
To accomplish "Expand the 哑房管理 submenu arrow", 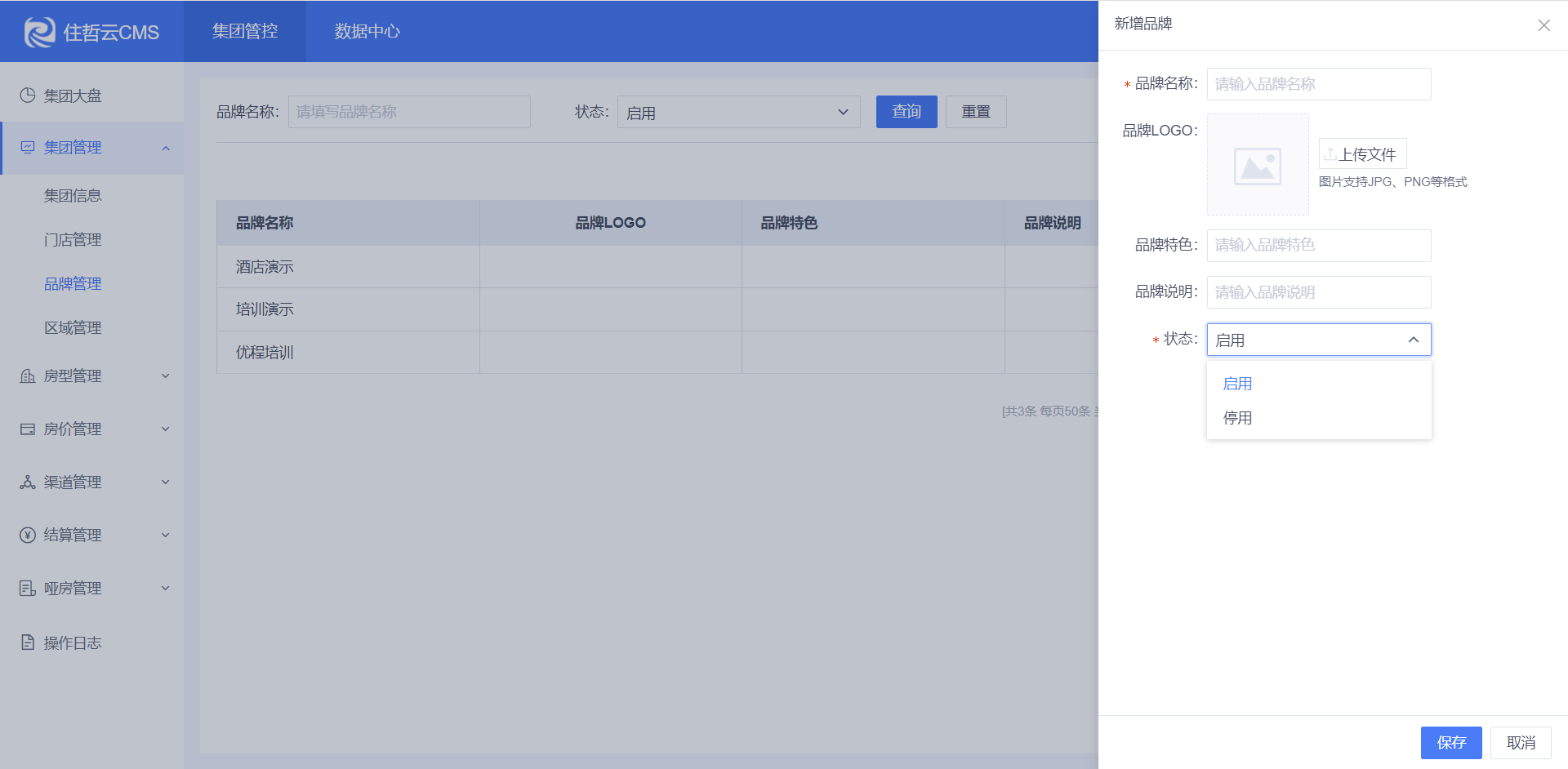I will pyautogui.click(x=166, y=588).
